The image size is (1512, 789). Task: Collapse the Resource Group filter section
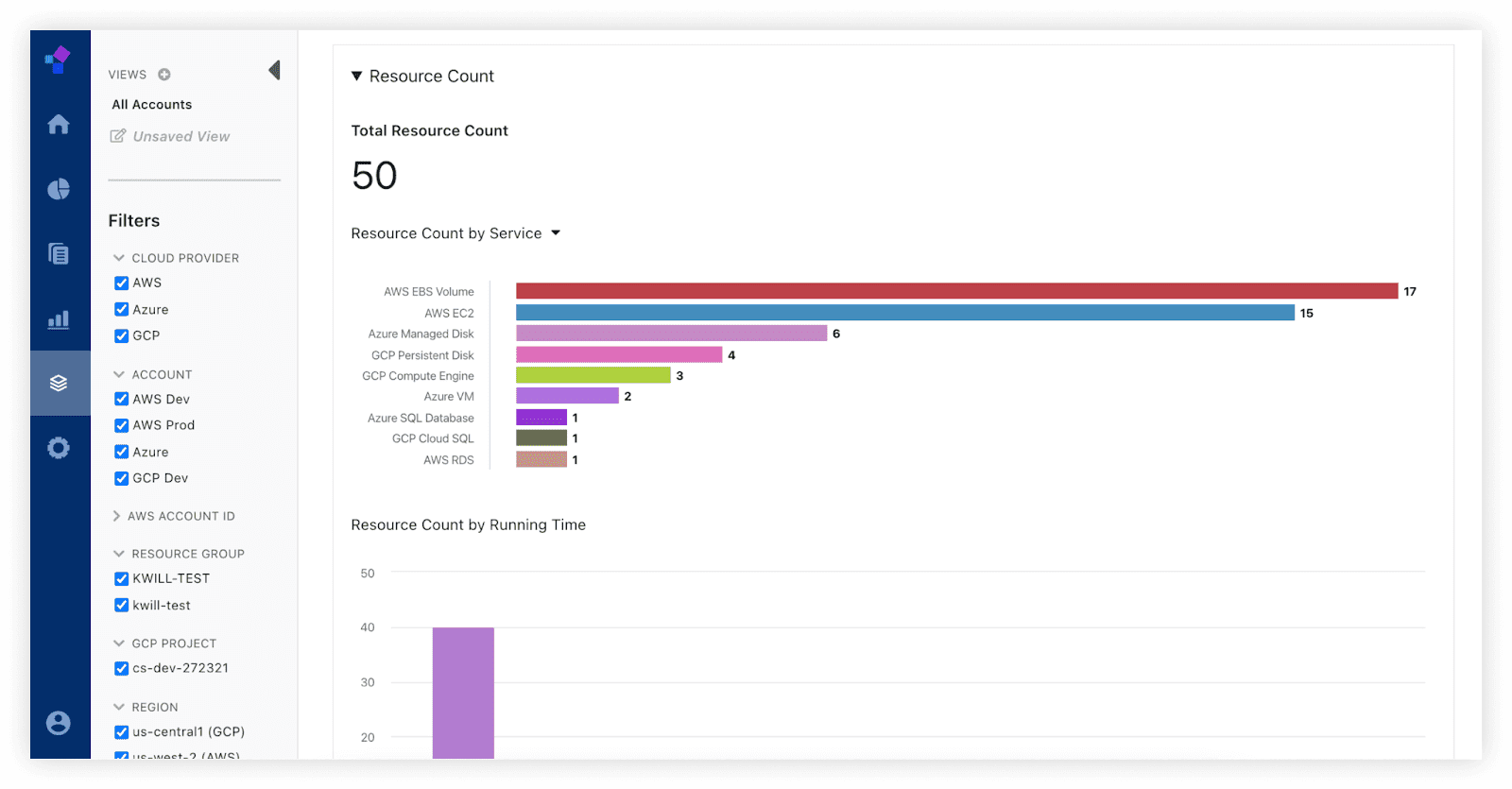(119, 554)
